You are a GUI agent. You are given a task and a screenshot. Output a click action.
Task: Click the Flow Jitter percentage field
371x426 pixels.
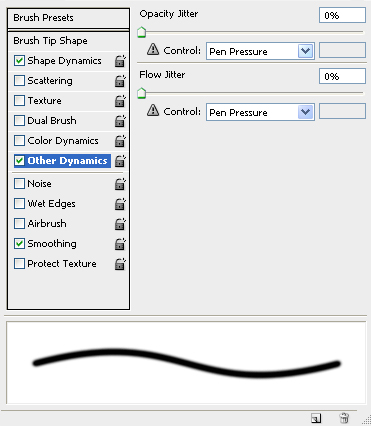342,76
